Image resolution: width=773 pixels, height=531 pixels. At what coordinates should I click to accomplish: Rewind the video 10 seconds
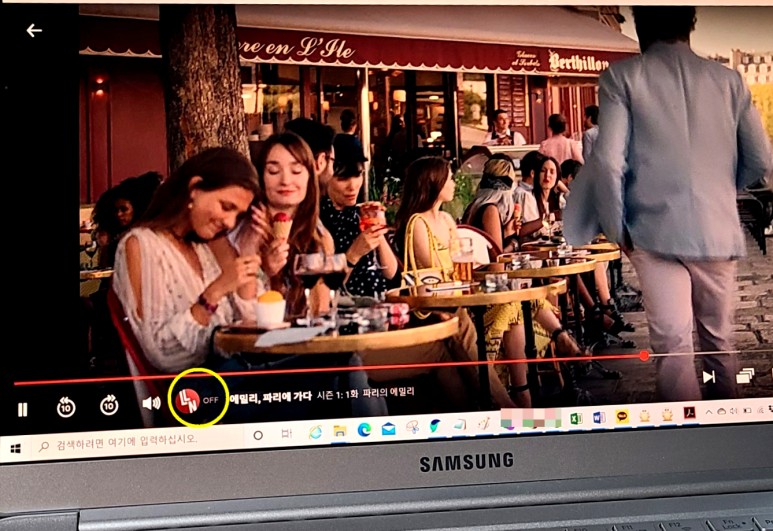tap(66, 407)
